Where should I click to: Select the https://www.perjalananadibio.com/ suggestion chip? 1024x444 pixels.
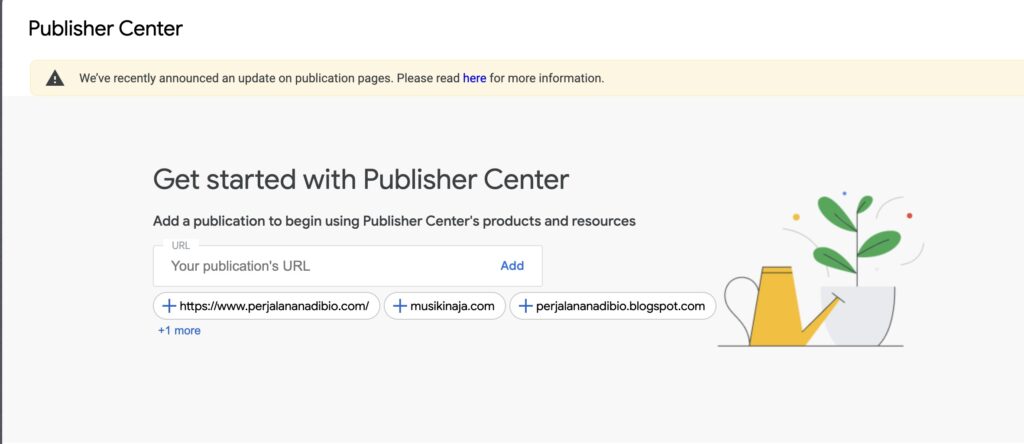(x=266, y=306)
